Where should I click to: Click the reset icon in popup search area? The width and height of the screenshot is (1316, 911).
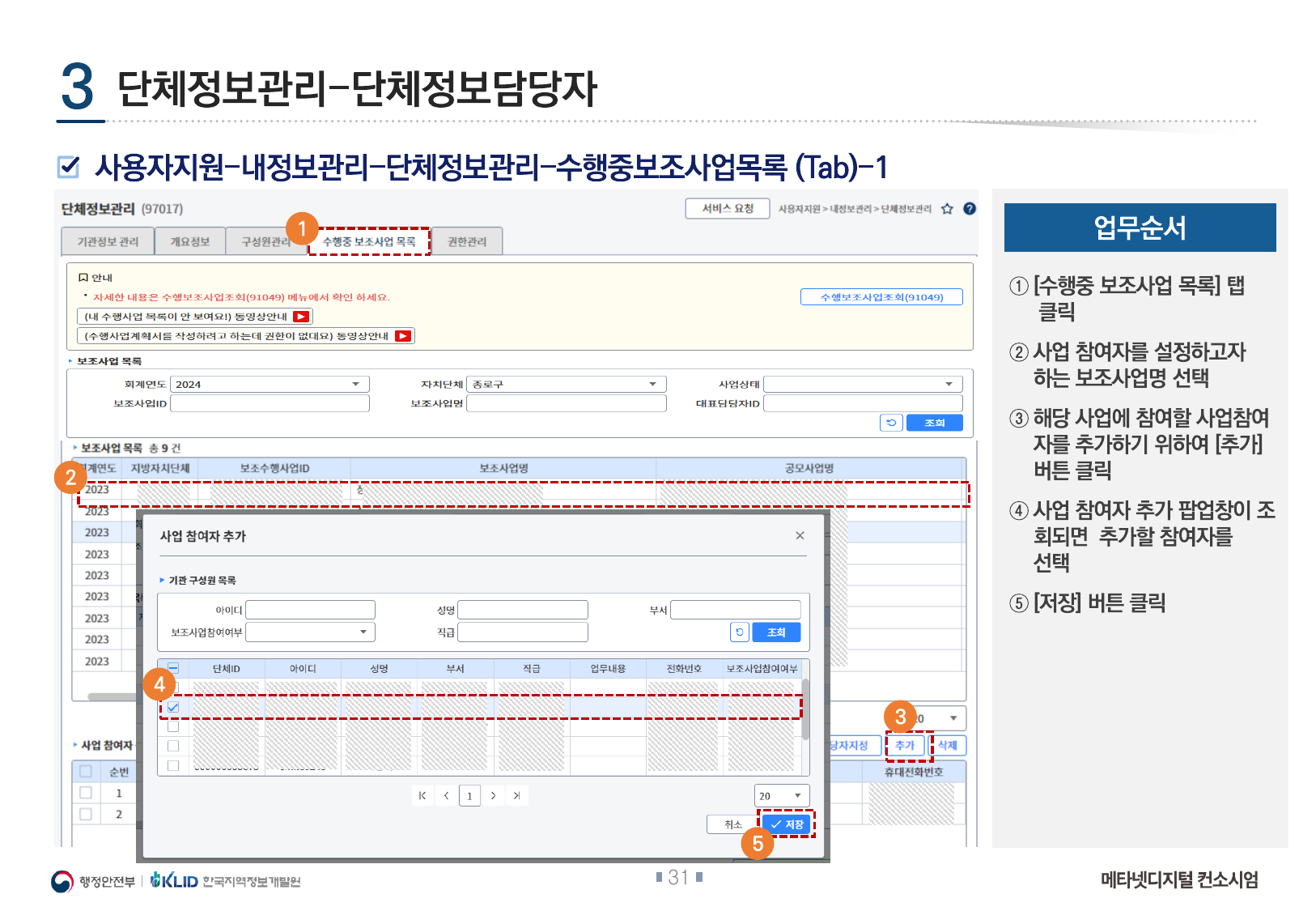(739, 632)
